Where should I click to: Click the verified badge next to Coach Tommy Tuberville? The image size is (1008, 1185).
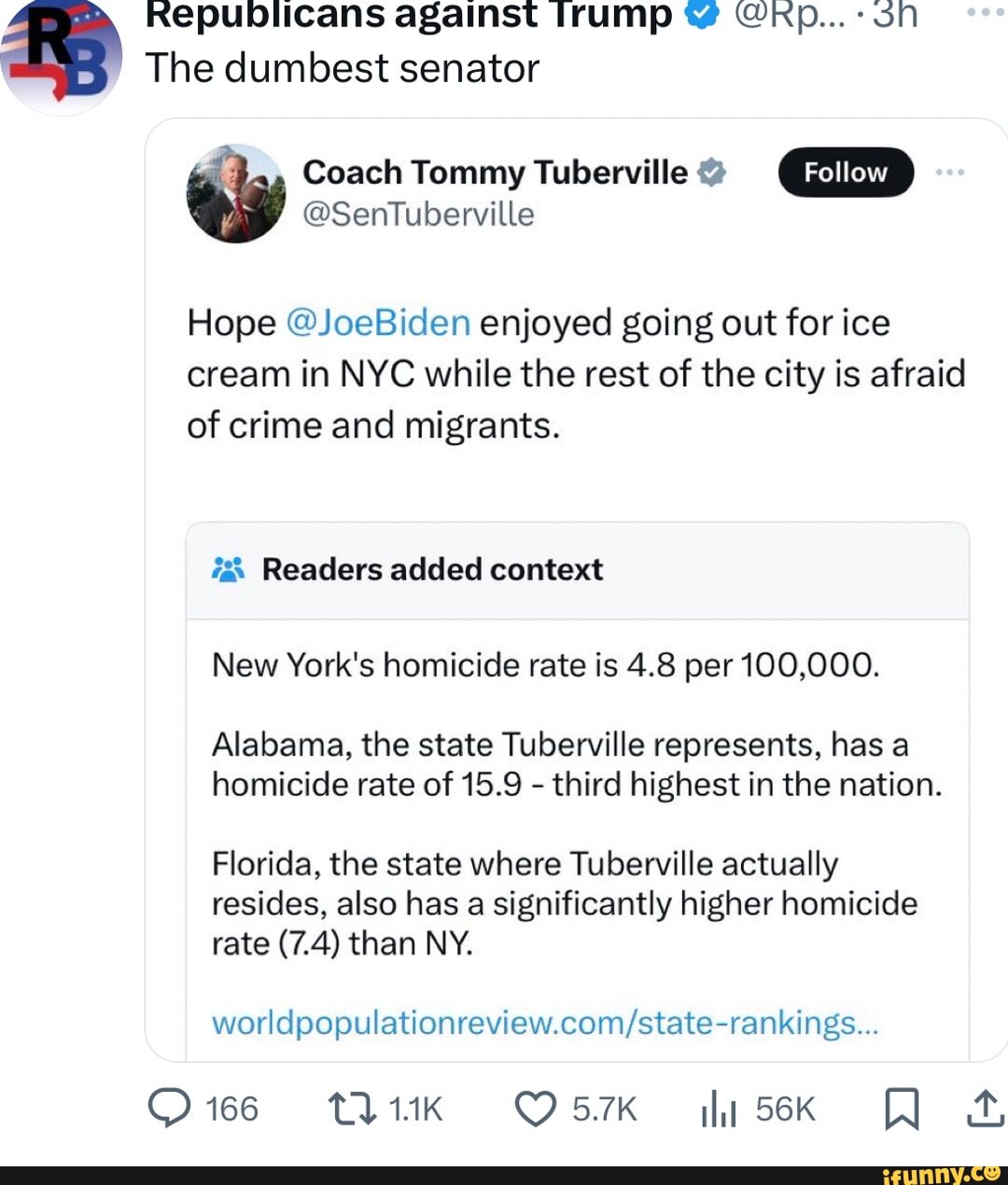710,172
